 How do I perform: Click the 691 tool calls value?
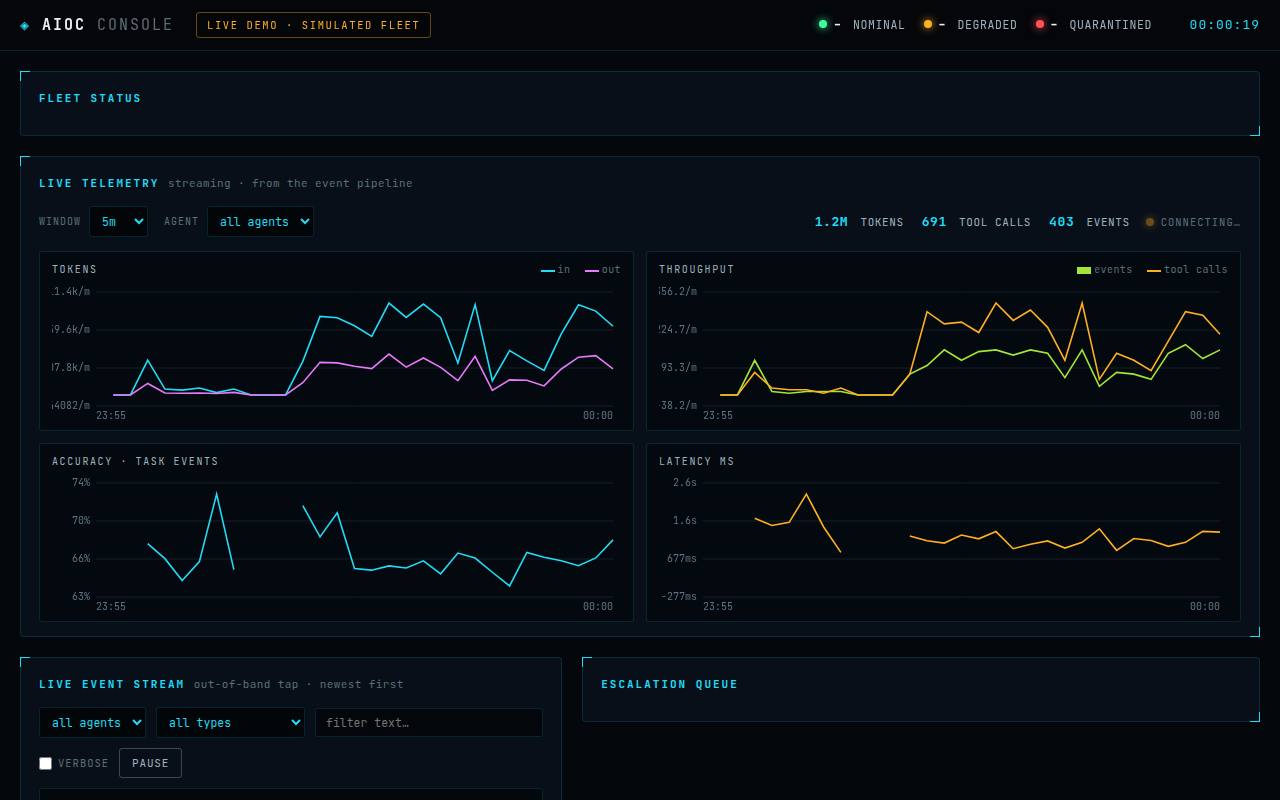934,222
